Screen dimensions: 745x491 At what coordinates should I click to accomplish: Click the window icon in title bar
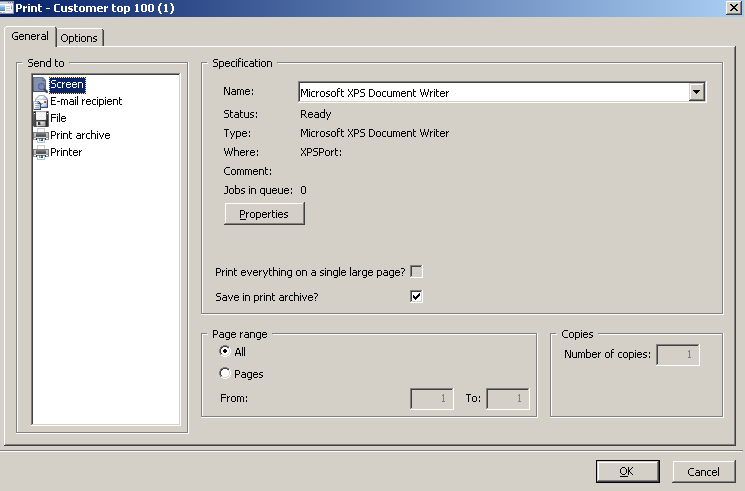point(7,8)
